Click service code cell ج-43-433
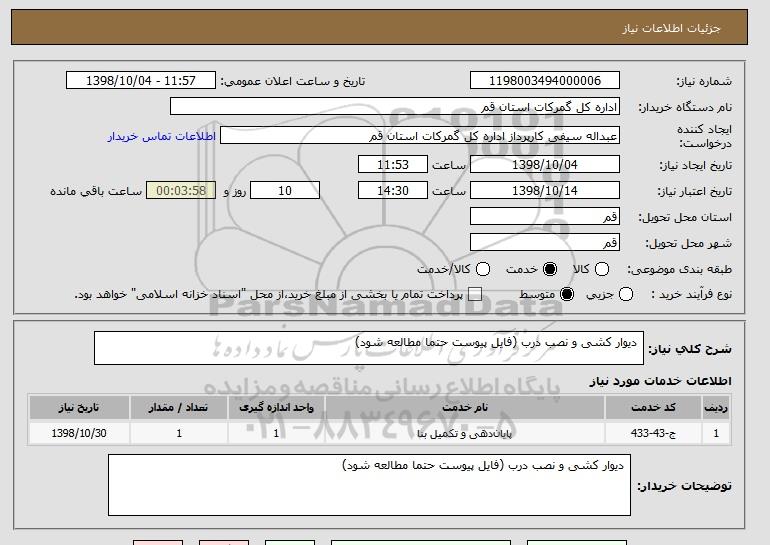Image resolution: width=770 pixels, height=545 pixels. click(654, 433)
